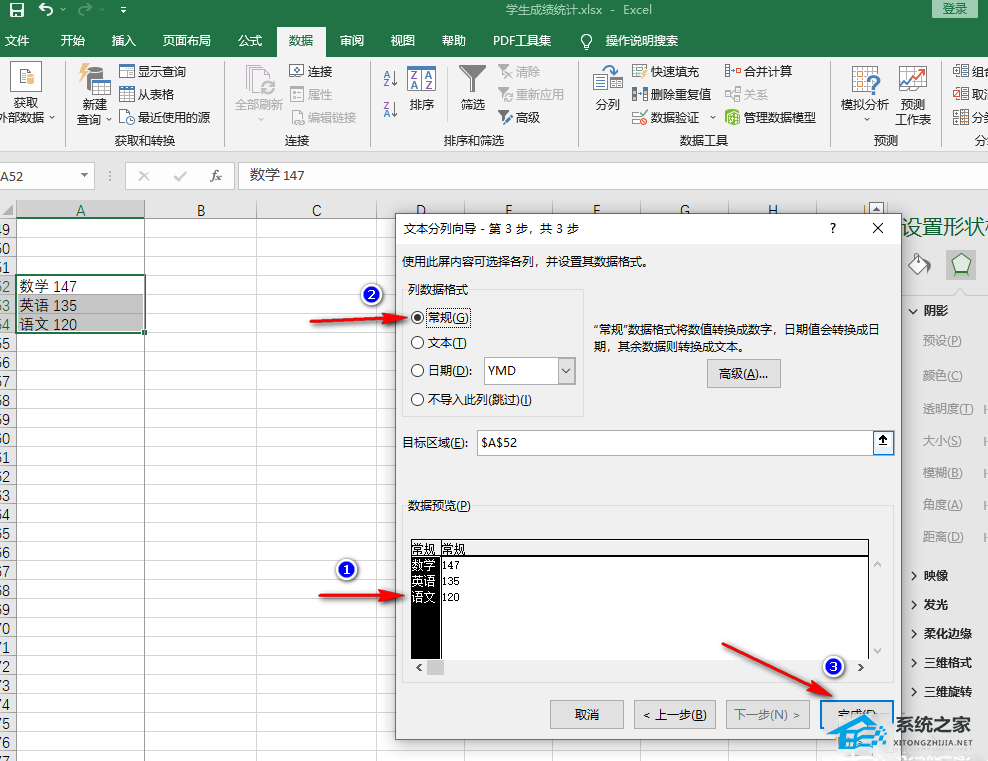
Task: Open the YMD date format dropdown
Action: pyautogui.click(x=567, y=371)
